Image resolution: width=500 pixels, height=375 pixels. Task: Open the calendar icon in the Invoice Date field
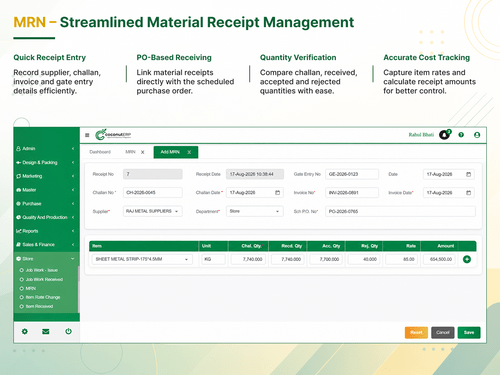click(468, 193)
